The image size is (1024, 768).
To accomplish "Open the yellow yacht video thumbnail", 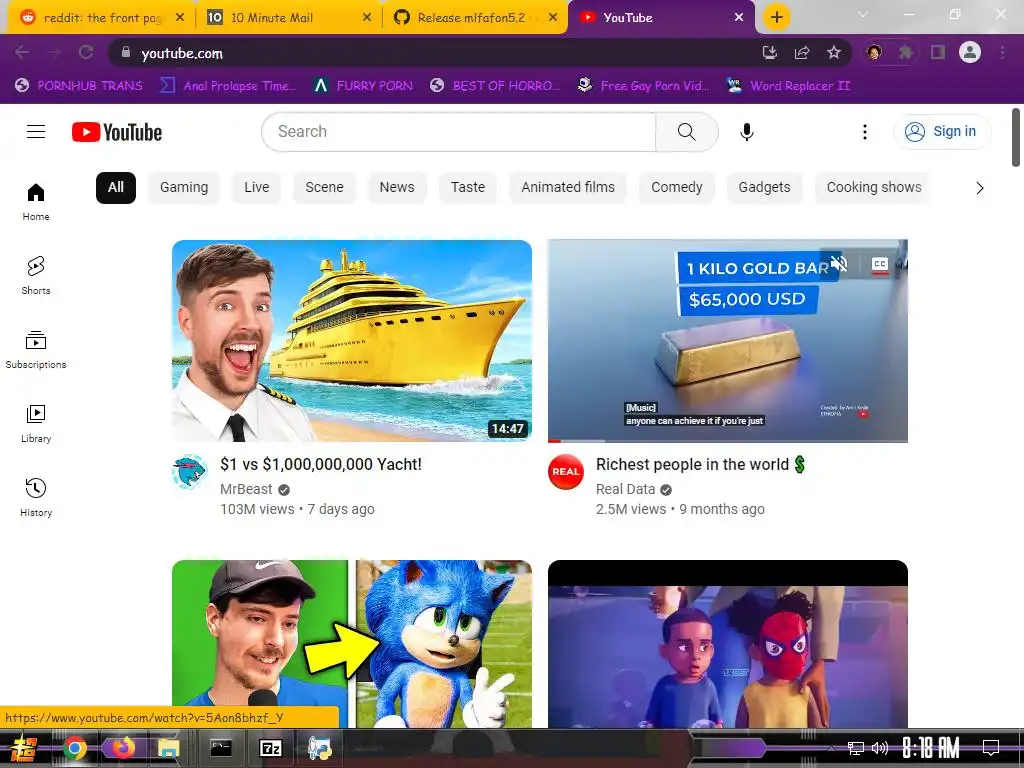I will click(x=352, y=341).
